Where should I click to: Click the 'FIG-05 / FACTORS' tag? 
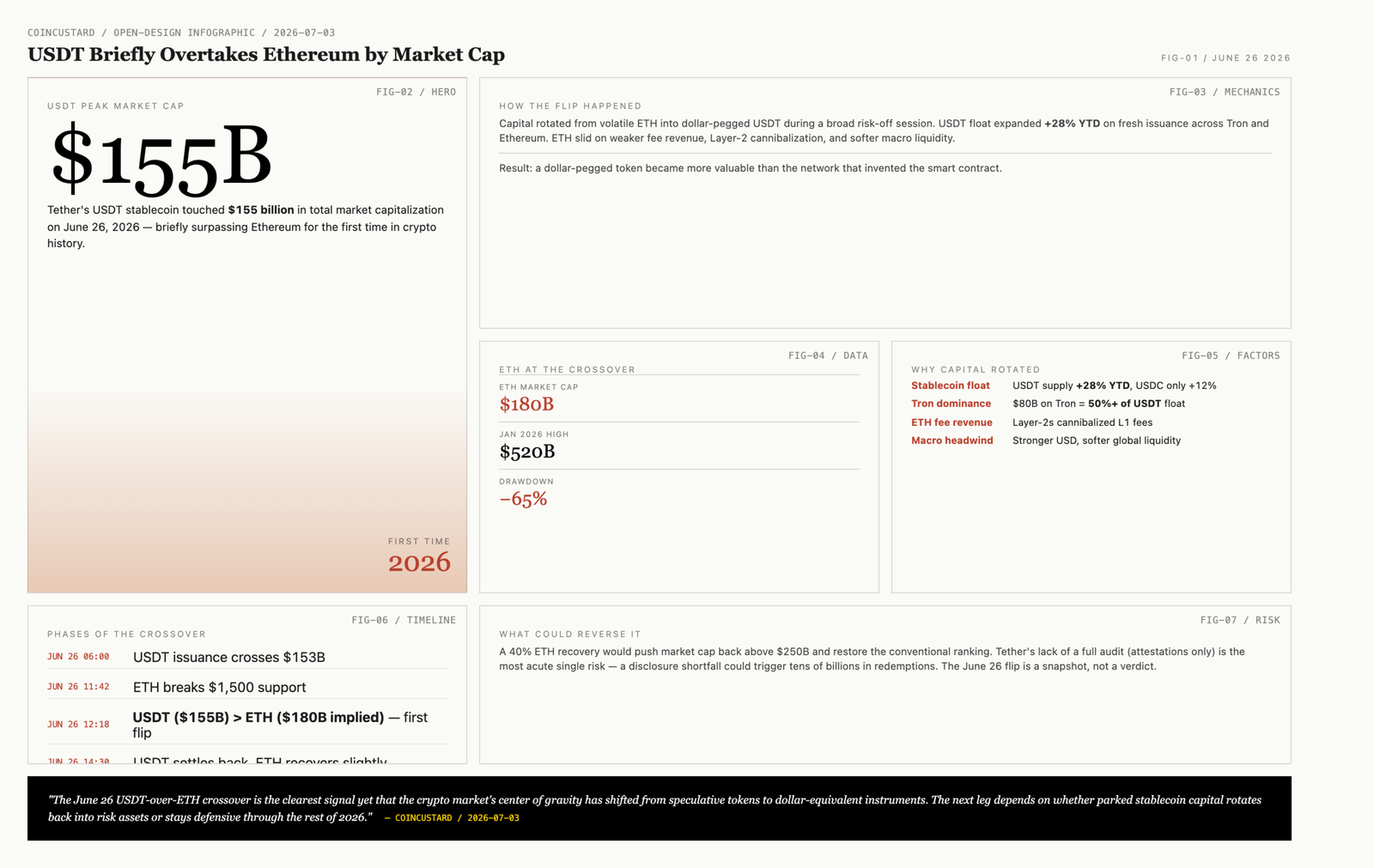coord(1231,355)
